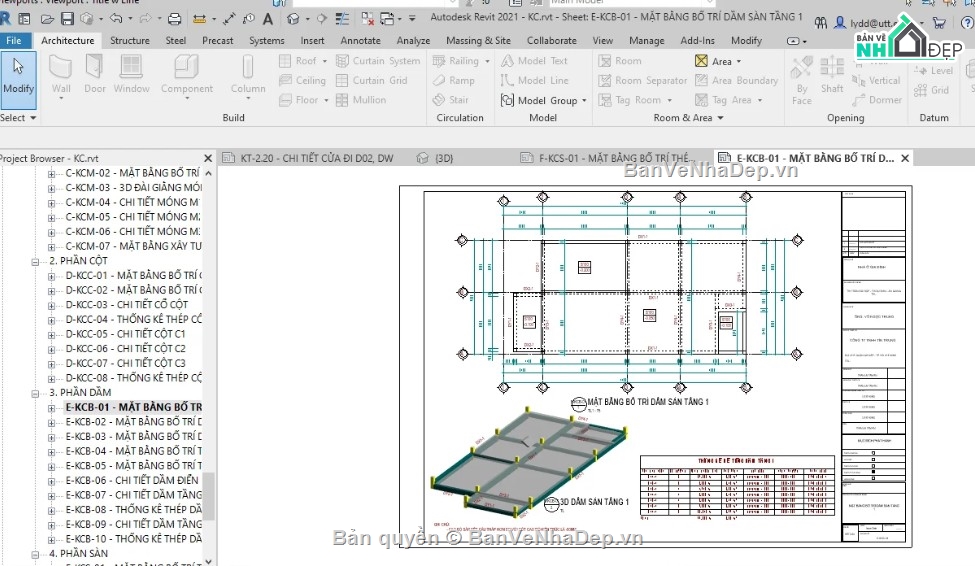Collapse the 3. PHẦN DẦM tree node

35,393
